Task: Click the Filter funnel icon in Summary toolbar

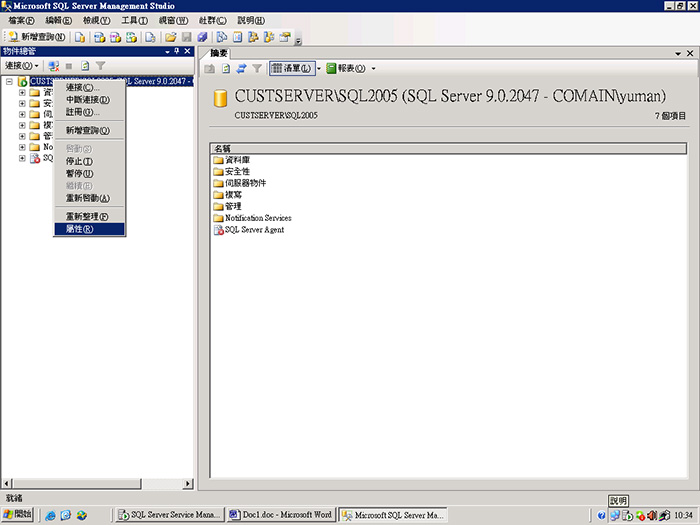Action: (257, 68)
